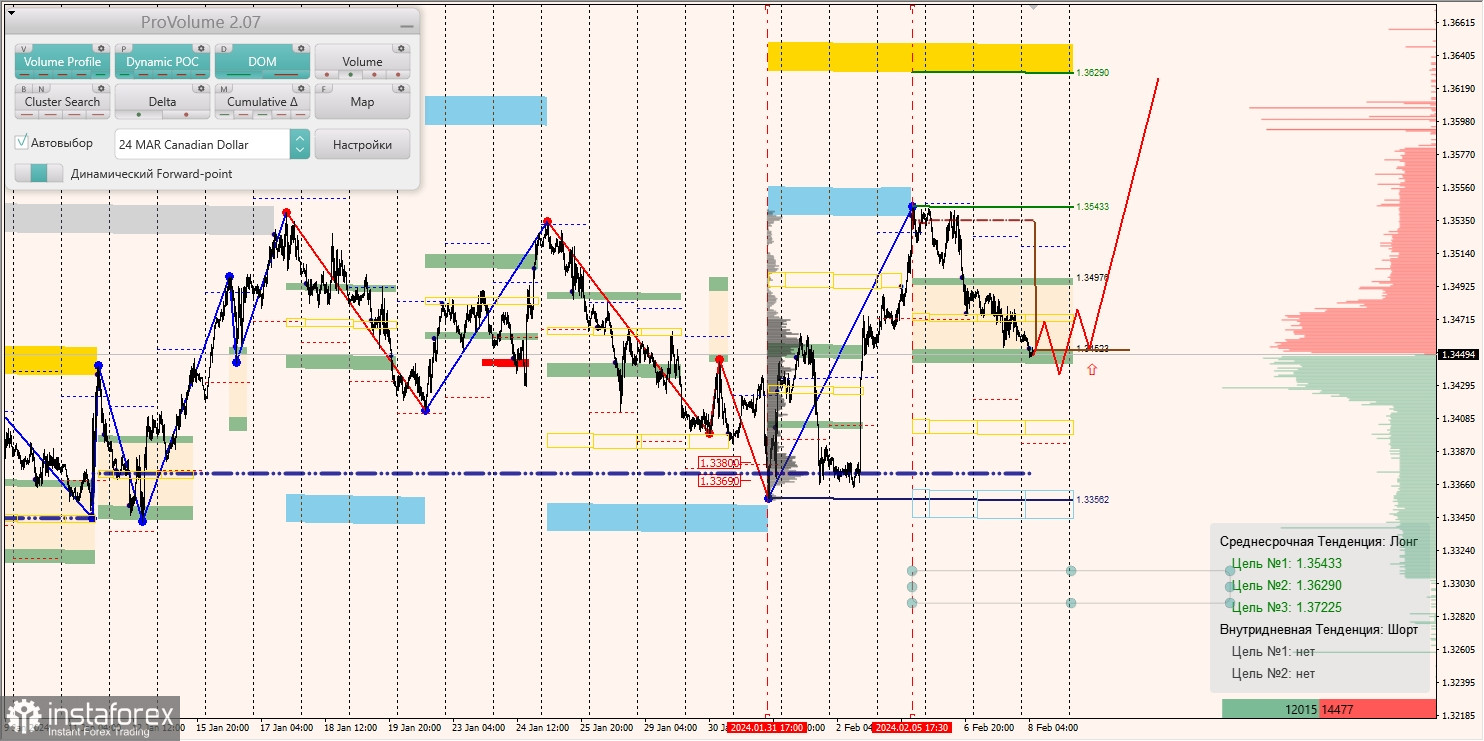This screenshot has height=741, width=1484.
Task: Click the red 14477 volume bar
Action: click(x=1377, y=709)
